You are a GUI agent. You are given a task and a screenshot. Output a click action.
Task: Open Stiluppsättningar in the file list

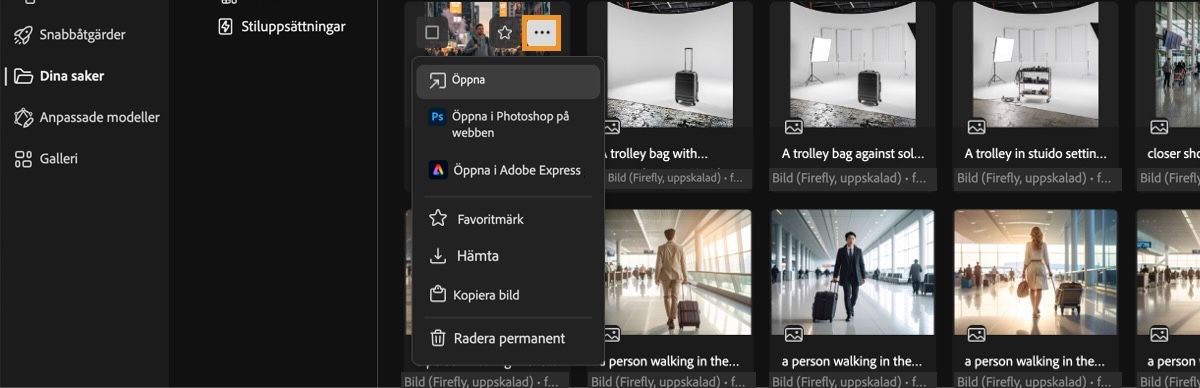(281, 26)
